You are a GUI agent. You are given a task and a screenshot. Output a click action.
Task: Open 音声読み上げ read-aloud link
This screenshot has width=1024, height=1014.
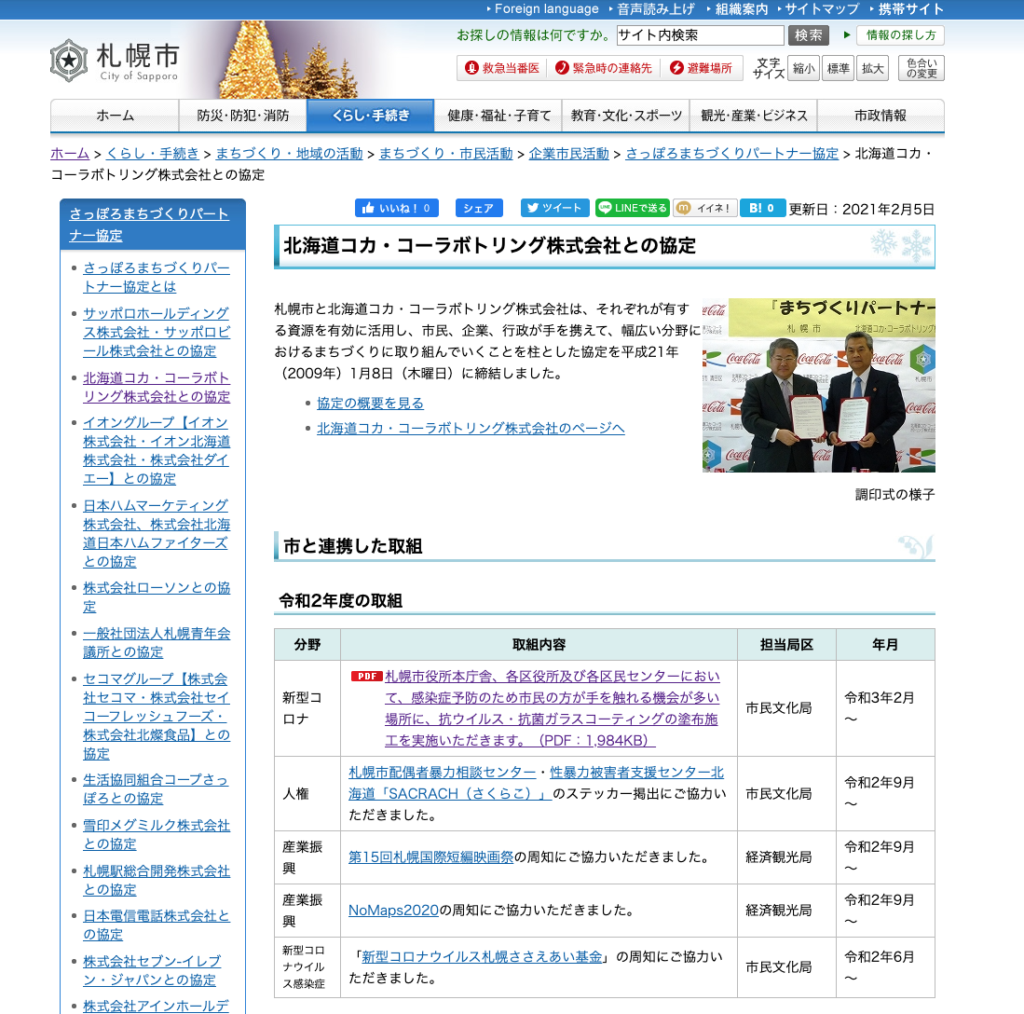click(656, 9)
